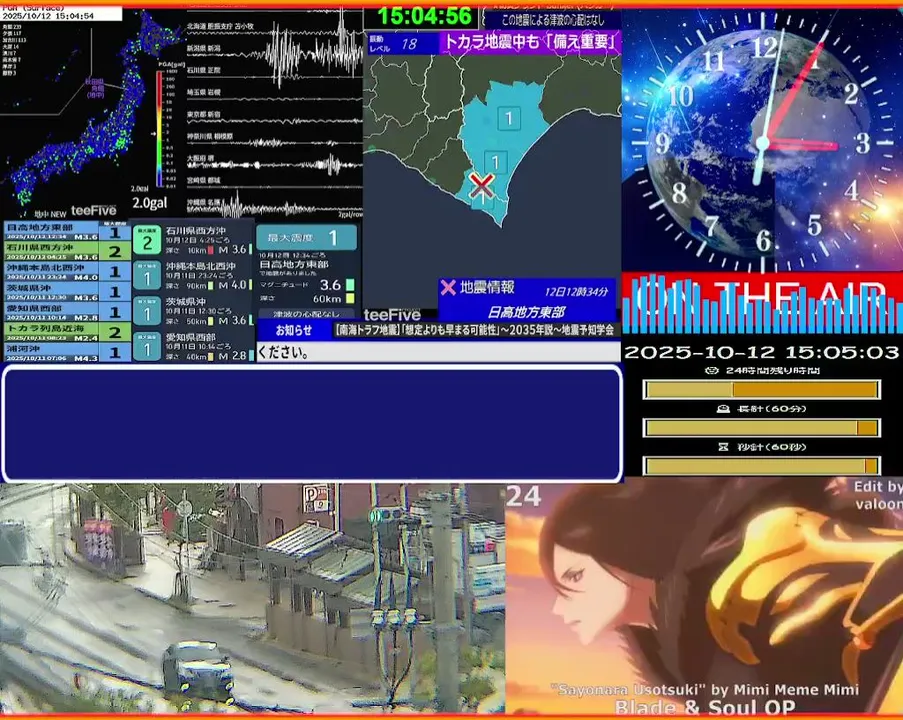Click the 長針(60分) minute progress bar
903x720 pixels.
pos(761,428)
